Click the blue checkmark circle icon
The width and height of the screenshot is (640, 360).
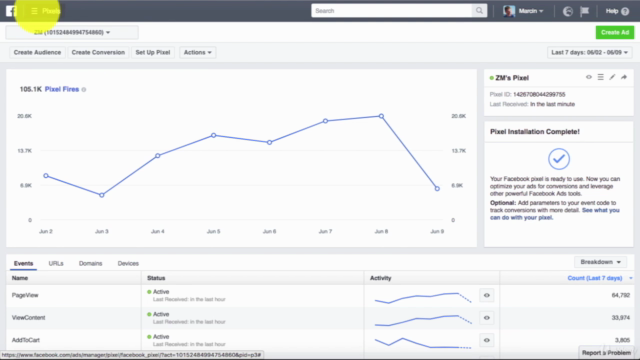(x=559, y=159)
